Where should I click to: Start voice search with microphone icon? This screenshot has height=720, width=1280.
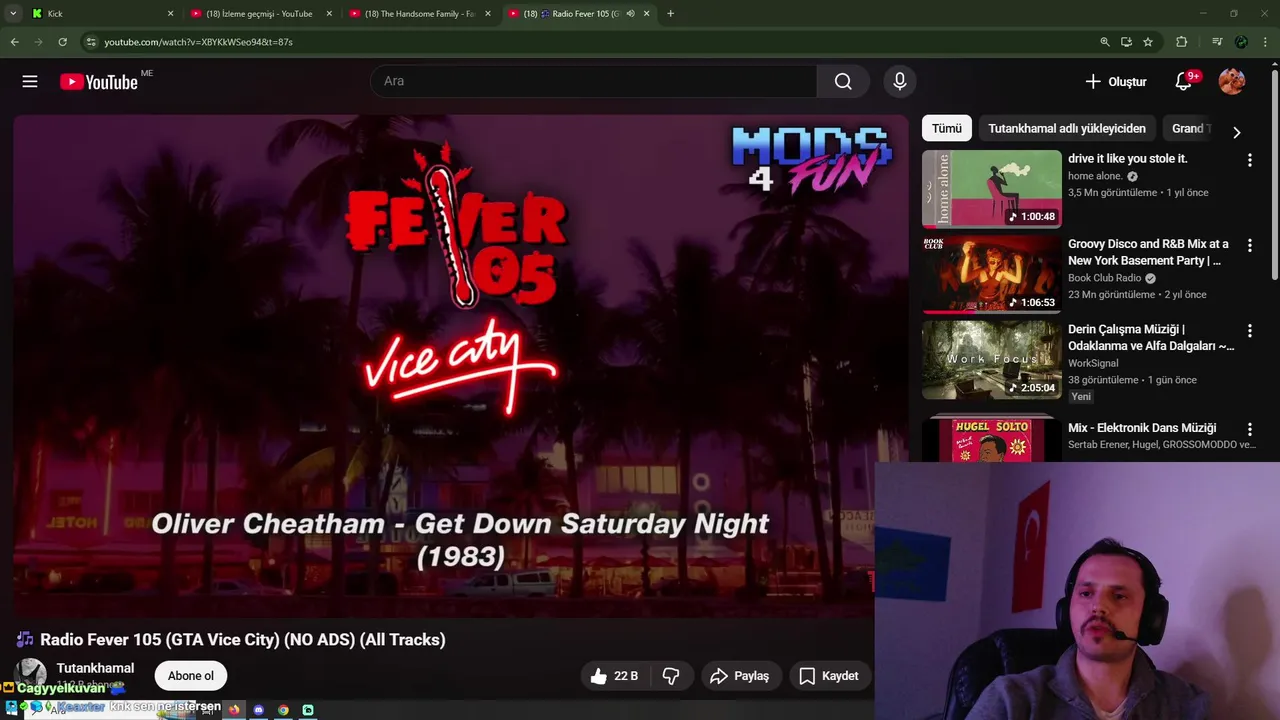[899, 82]
